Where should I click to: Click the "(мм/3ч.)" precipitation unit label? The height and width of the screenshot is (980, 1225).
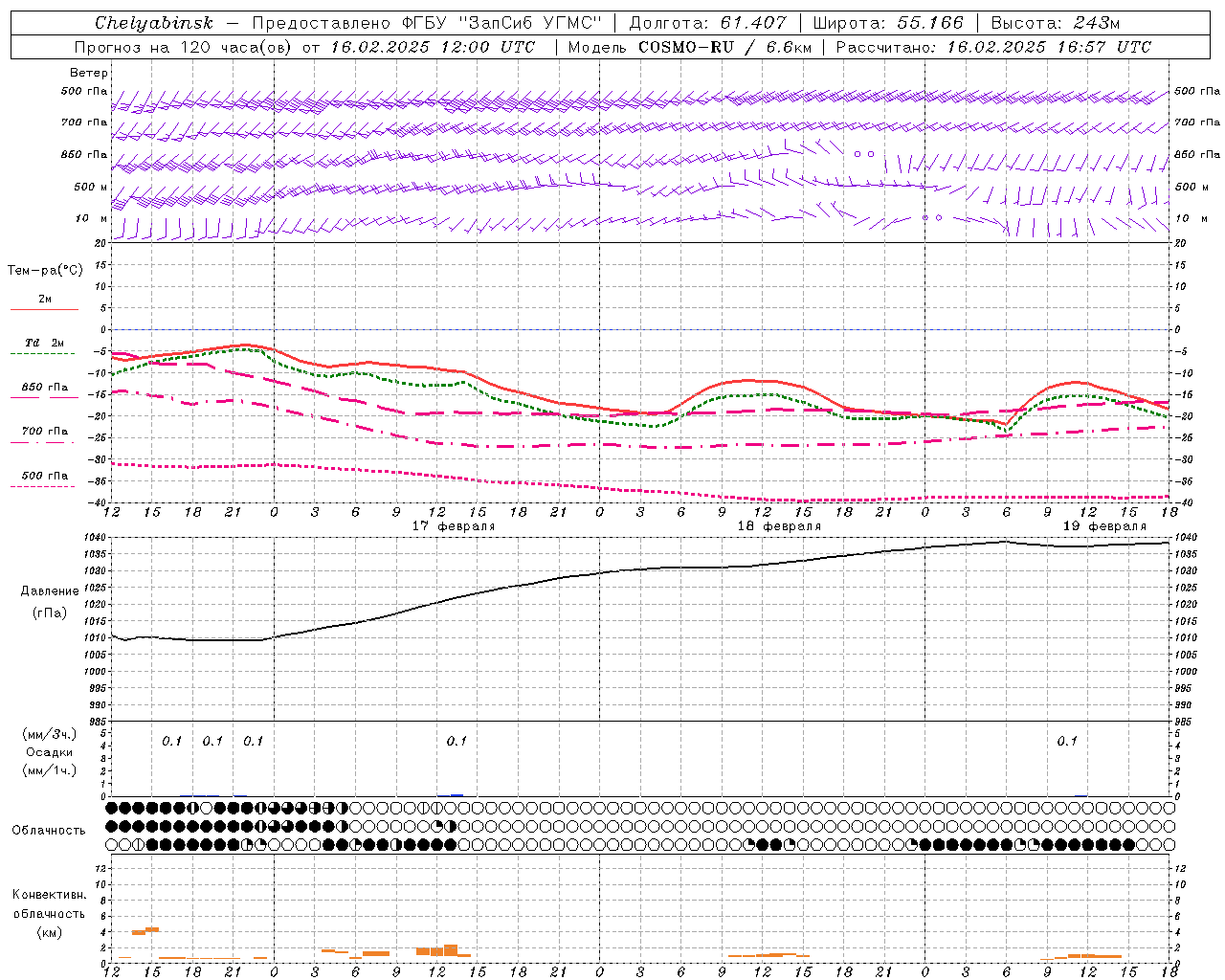pos(50,734)
